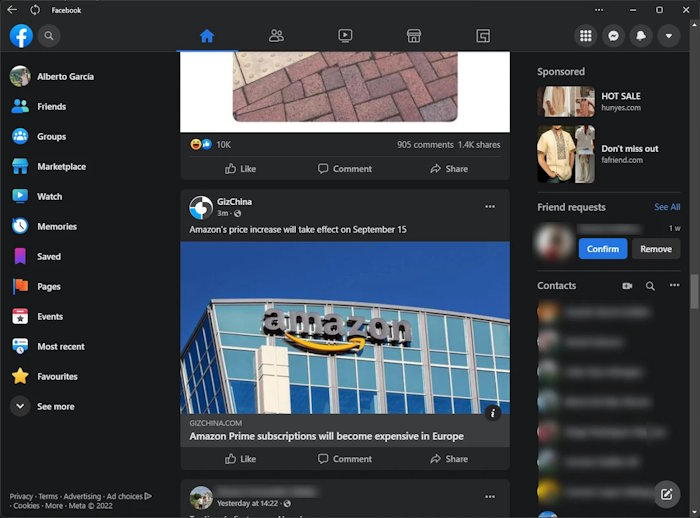Click the page vertical scrollbar thumb
The height and width of the screenshot is (518, 700).
(x=695, y=291)
